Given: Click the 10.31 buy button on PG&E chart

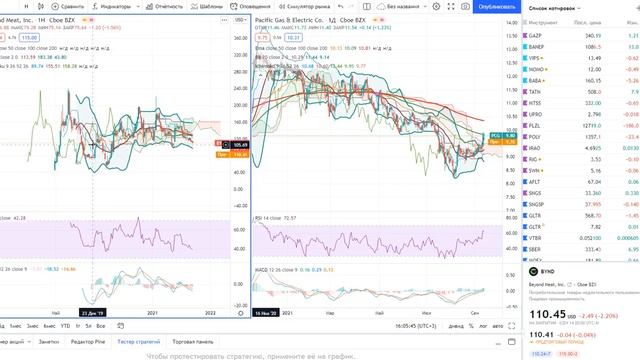Looking at the screenshot, I should 293,38.
